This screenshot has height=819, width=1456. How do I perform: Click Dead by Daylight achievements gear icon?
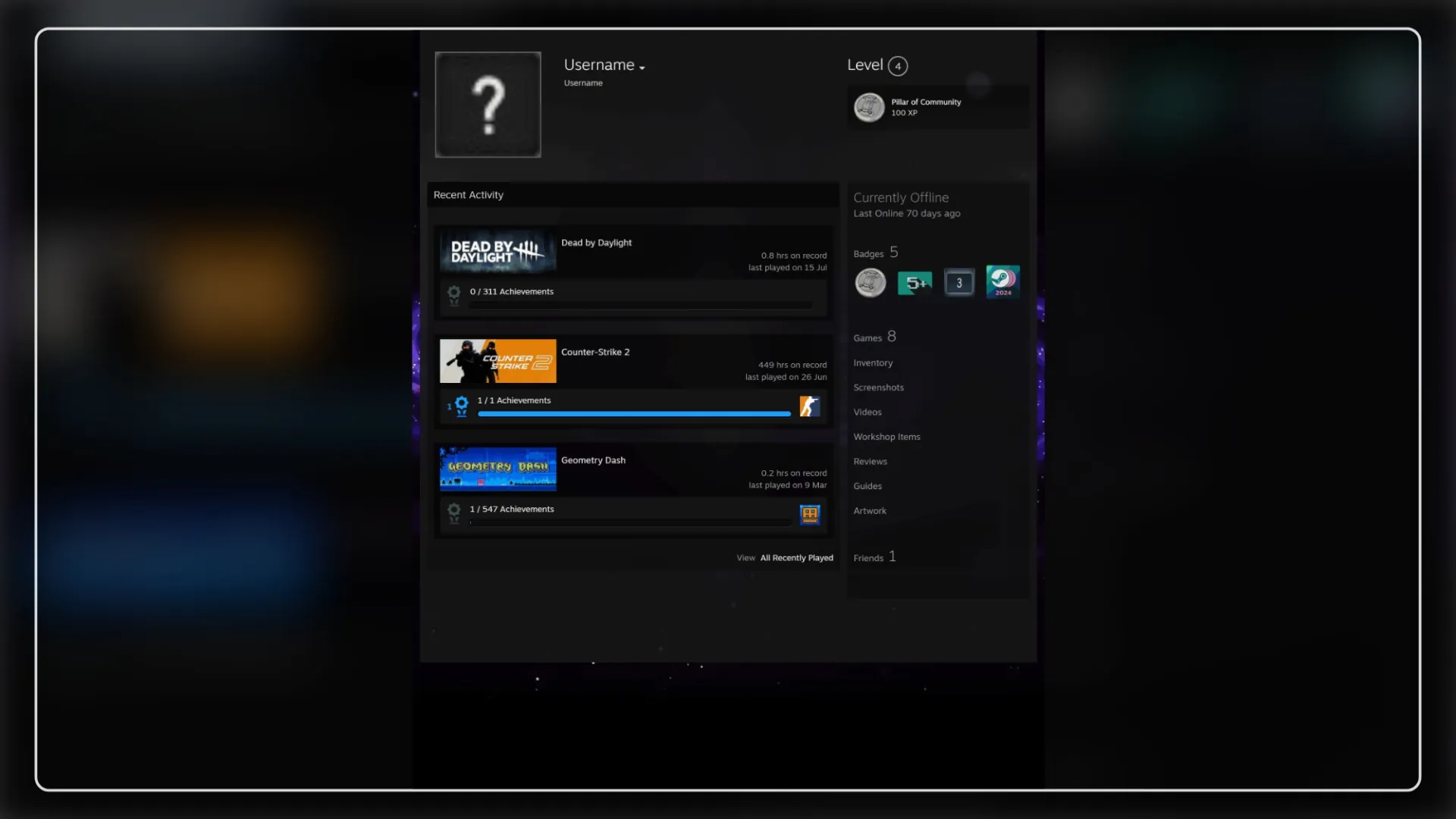tap(453, 294)
